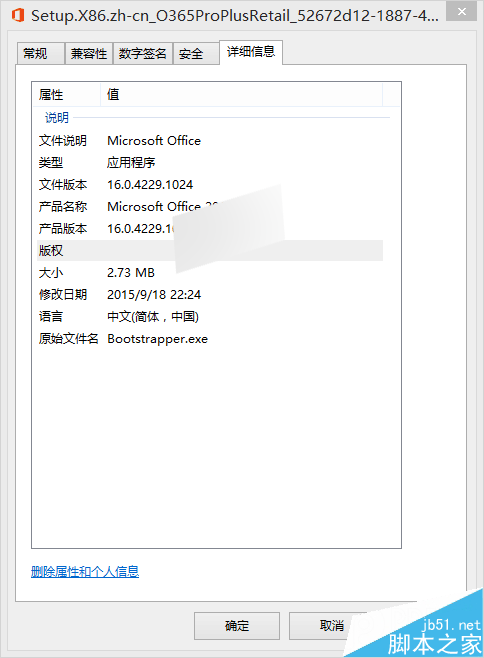Select the 详细信息 tab

click(251, 52)
